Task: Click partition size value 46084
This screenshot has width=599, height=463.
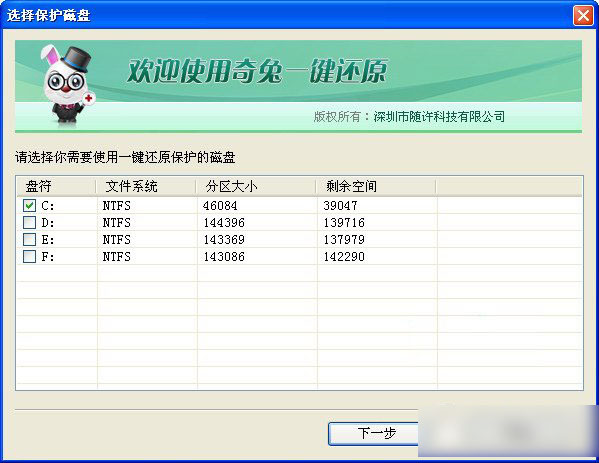Action: coord(220,206)
